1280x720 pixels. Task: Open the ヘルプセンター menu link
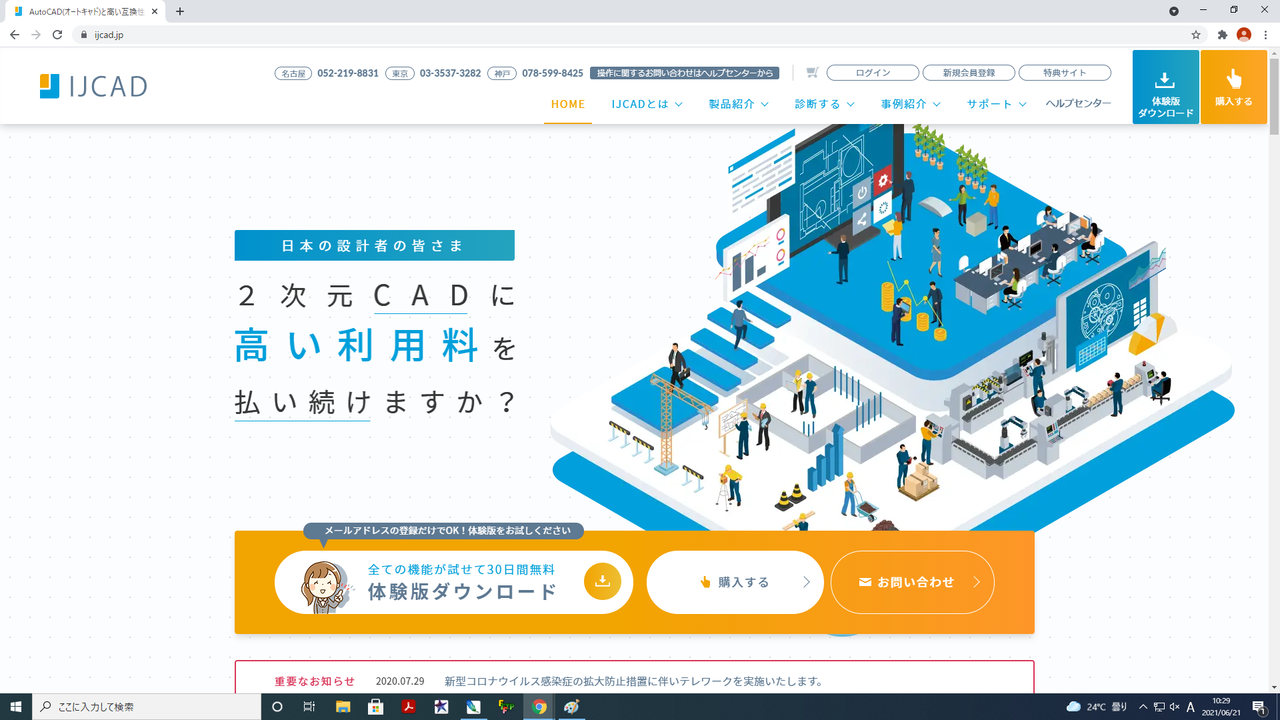click(x=1078, y=104)
